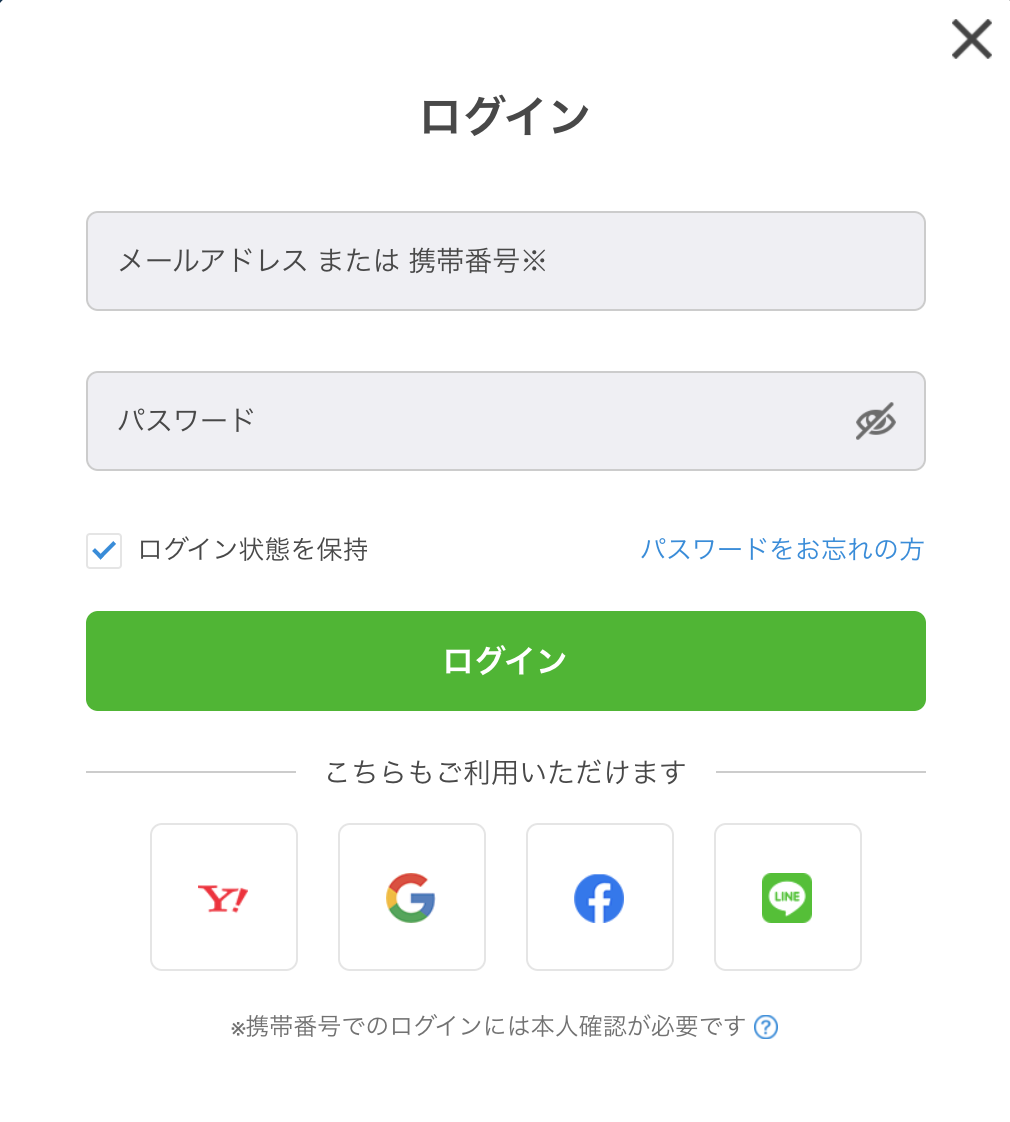The width and height of the screenshot is (1010, 1122).
Task: Click the ログイン状態を保持 label text
Action: pyautogui.click(x=253, y=549)
